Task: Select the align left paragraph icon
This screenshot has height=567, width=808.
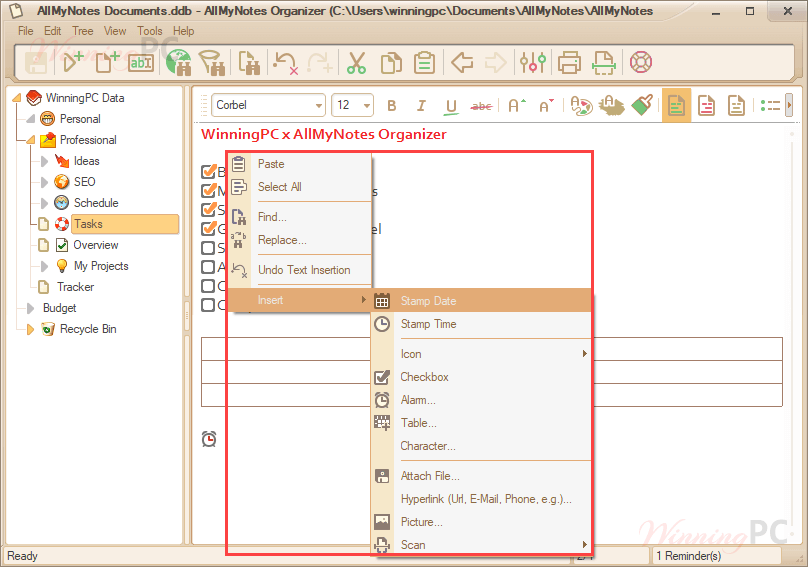Action: [x=676, y=106]
